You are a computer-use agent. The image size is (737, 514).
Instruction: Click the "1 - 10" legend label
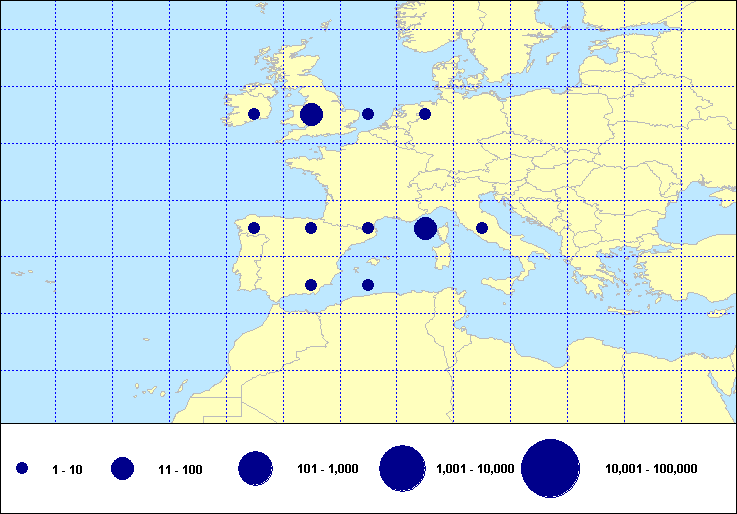click(x=67, y=469)
